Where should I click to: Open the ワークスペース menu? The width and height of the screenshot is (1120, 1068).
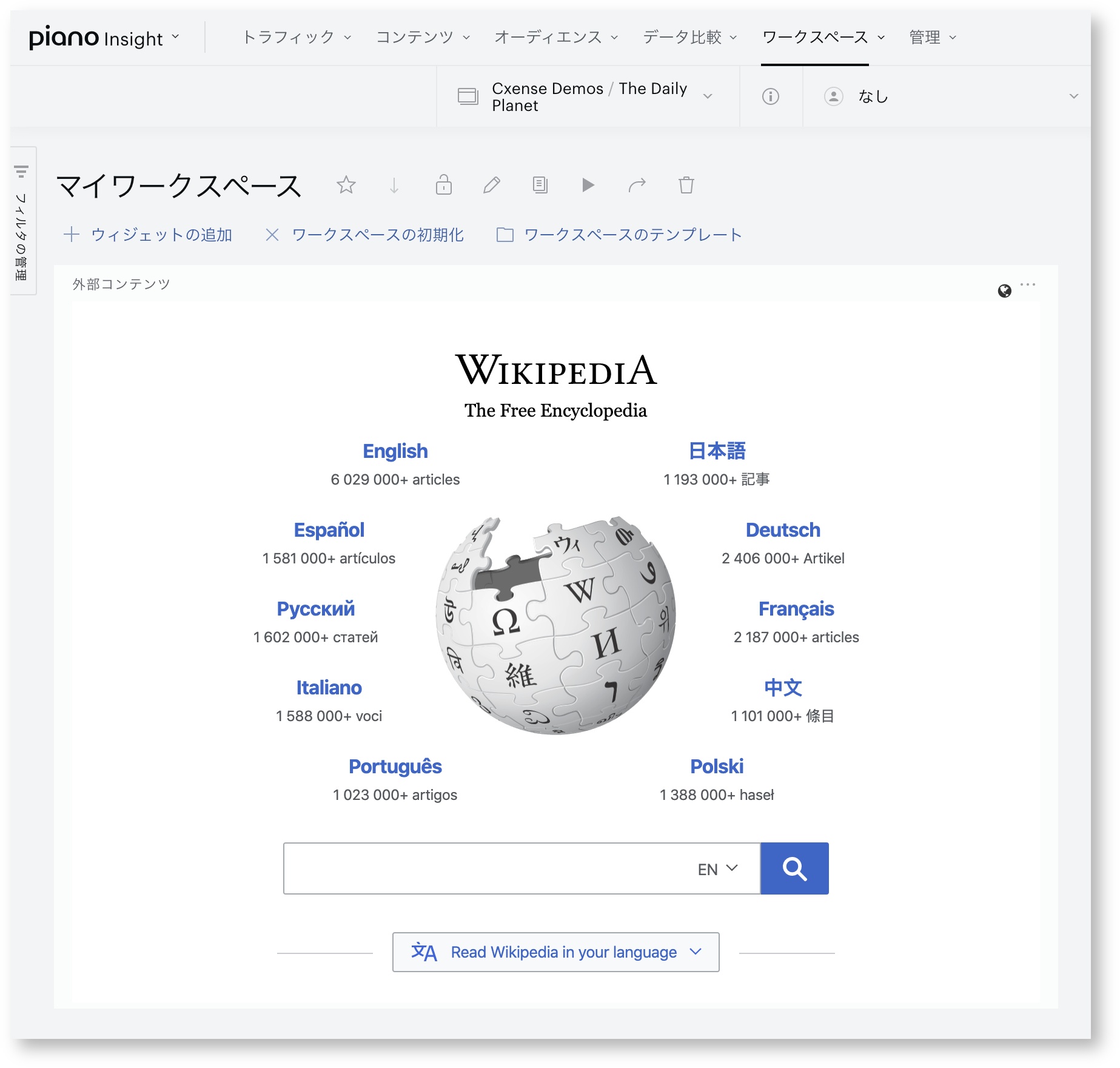[x=823, y=38]
